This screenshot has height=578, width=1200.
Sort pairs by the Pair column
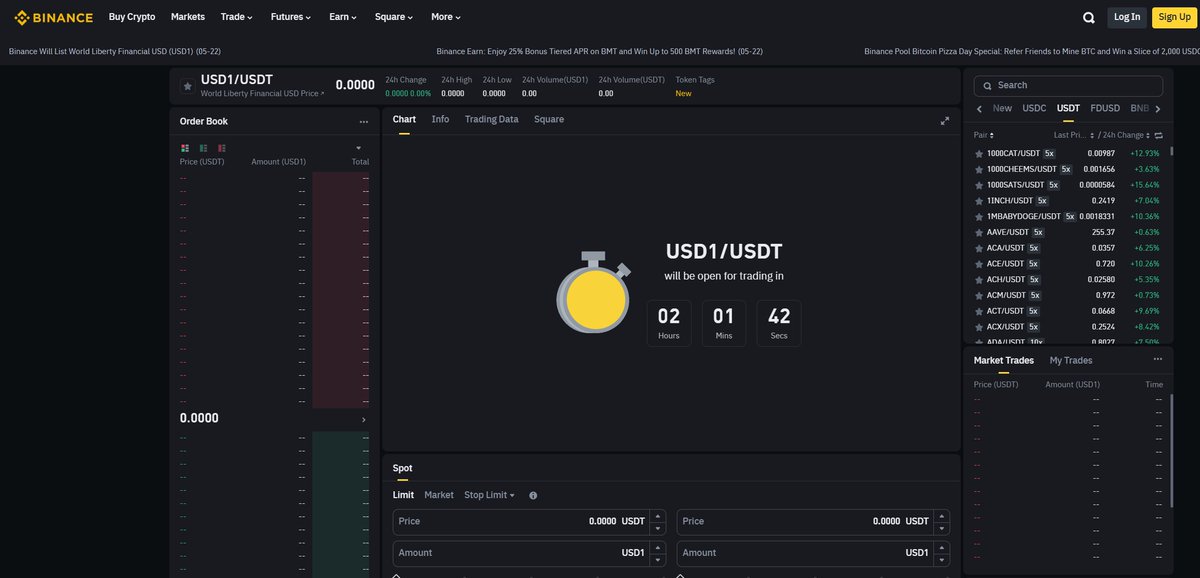[983, 135]
